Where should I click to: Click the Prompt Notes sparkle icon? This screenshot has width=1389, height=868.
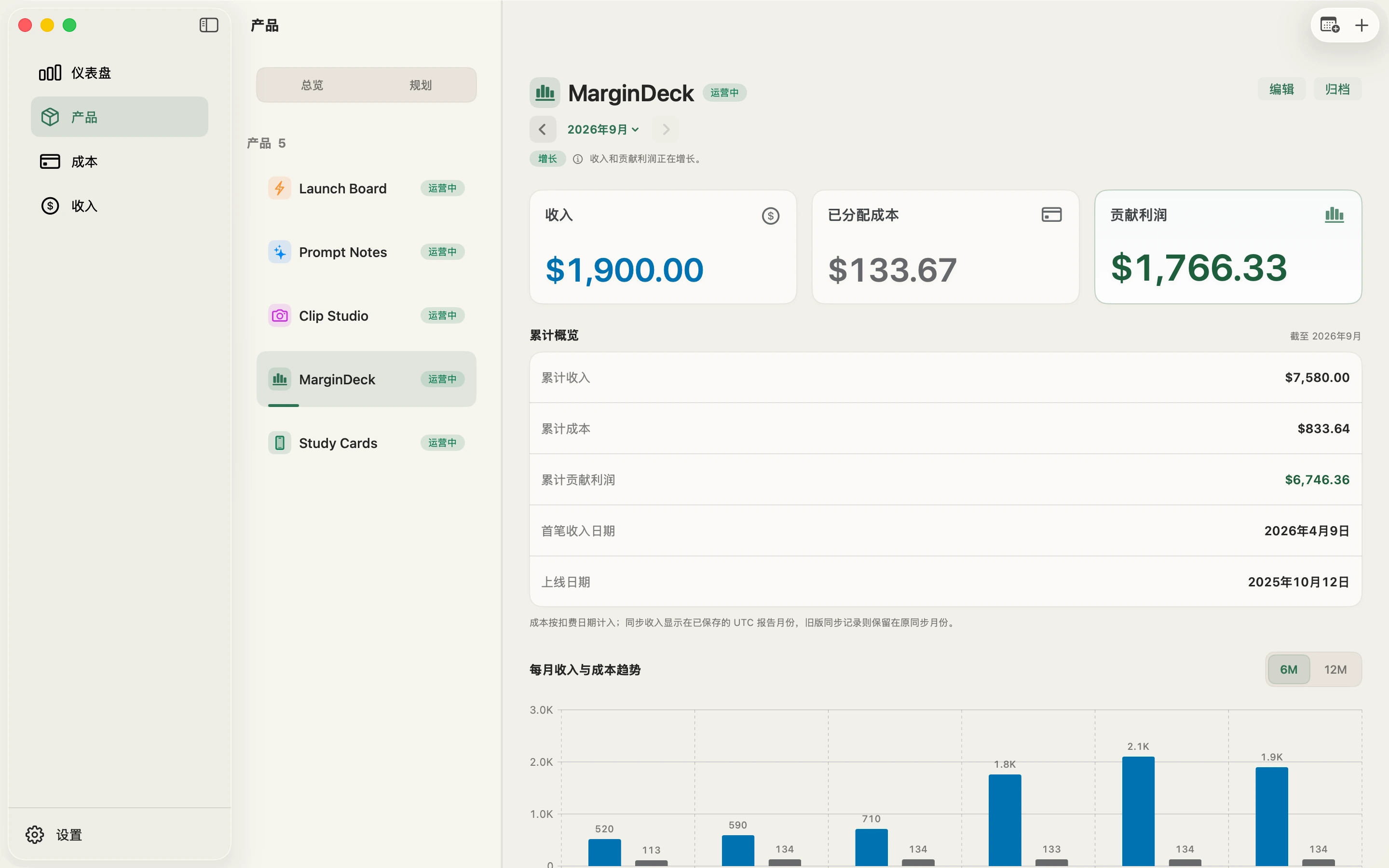click(x=280, y=252)
